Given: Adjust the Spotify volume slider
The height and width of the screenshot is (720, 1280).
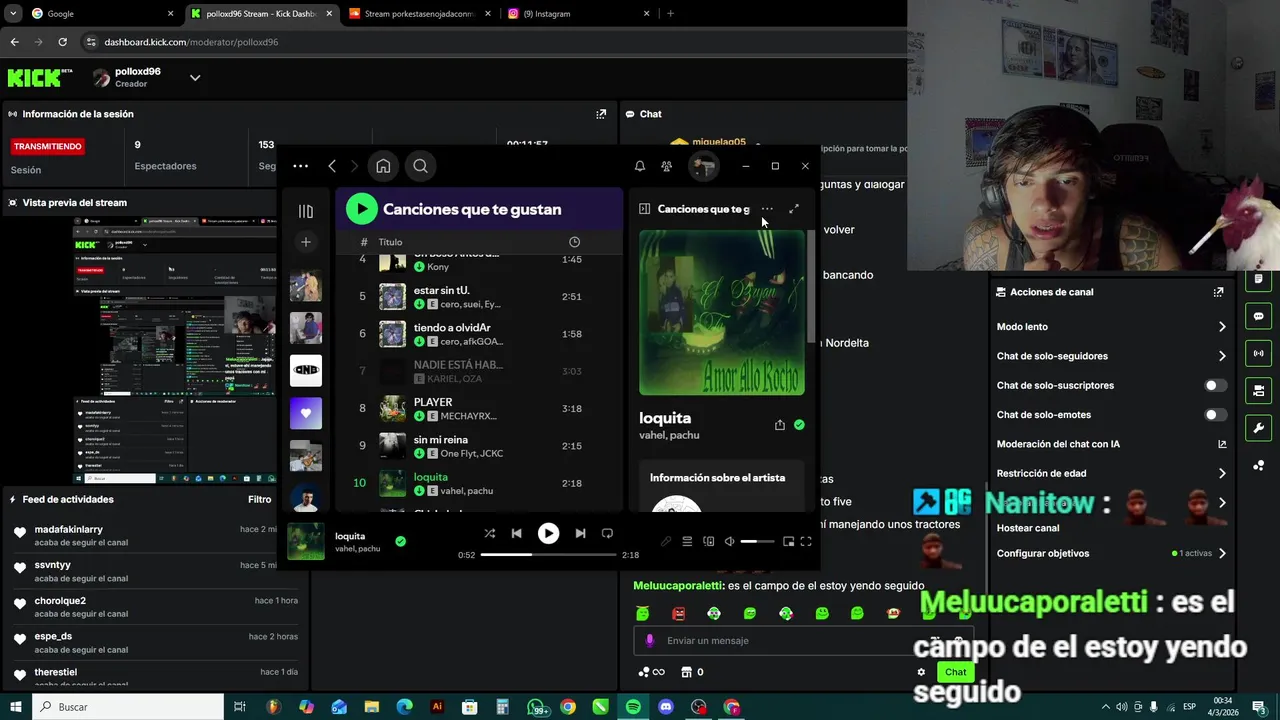Looking at the screenshot, I should tap(757, 542).
